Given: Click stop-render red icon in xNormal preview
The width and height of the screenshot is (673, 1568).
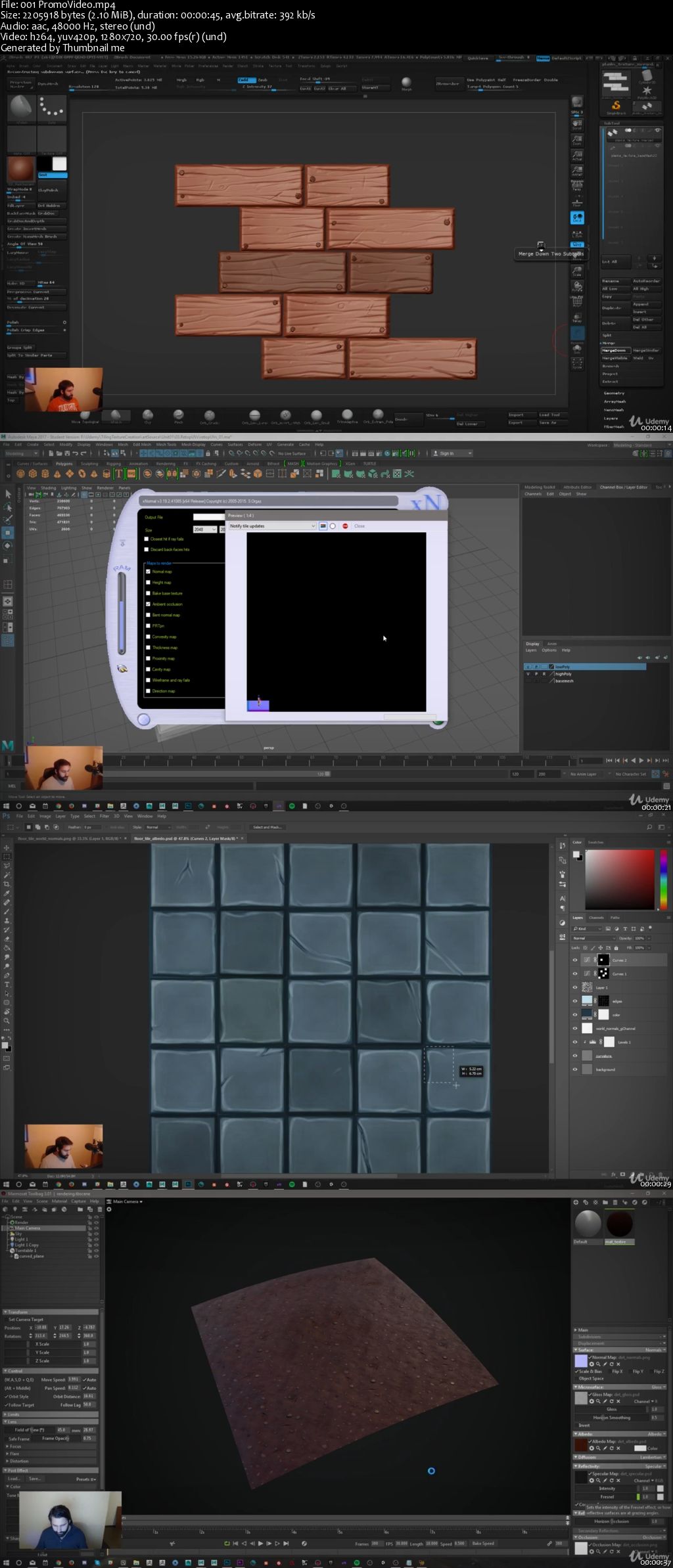Looking at the screenshot, I should (345, 526).
